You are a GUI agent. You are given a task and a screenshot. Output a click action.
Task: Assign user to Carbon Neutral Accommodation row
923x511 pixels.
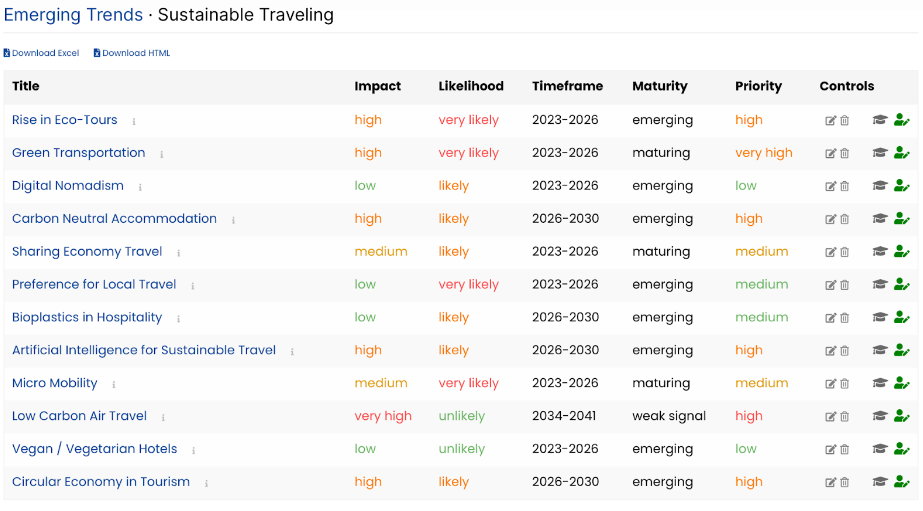coord(901,219)
